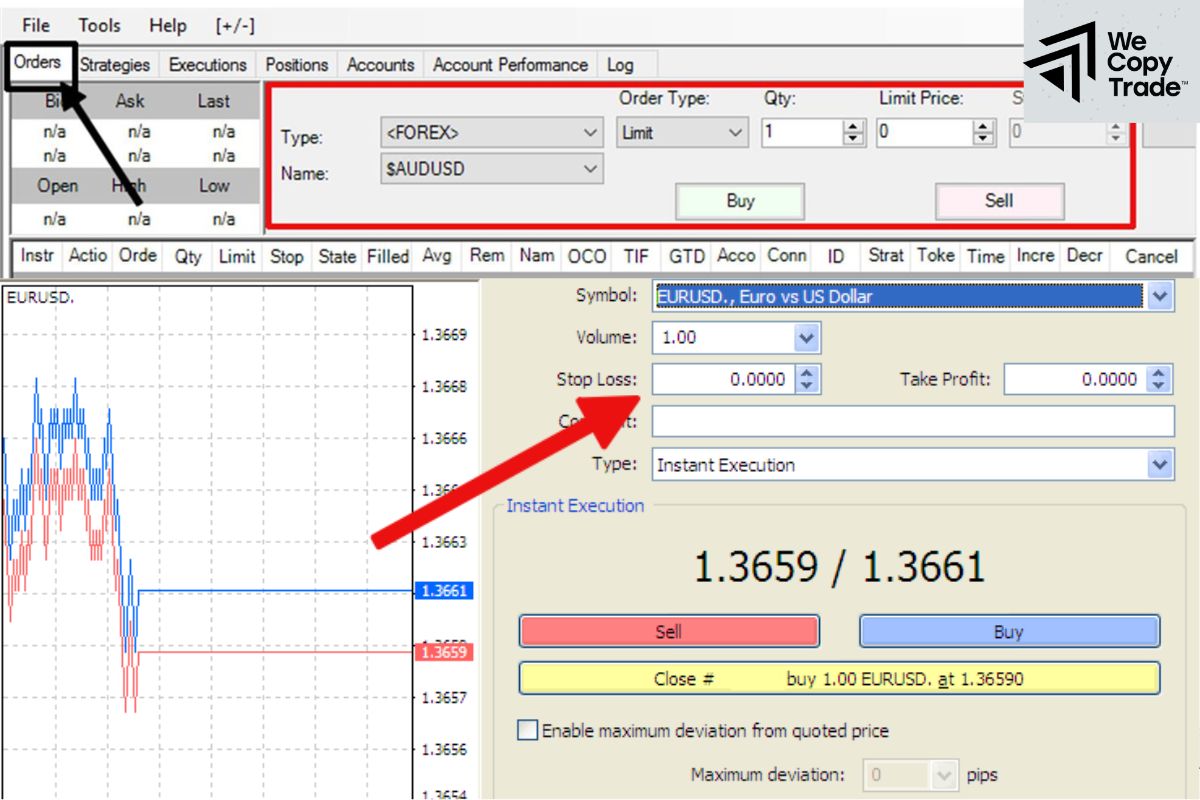Screen dimensions: 1200x800
Task: Click the green Buy button in order panel
Action: 740,201
